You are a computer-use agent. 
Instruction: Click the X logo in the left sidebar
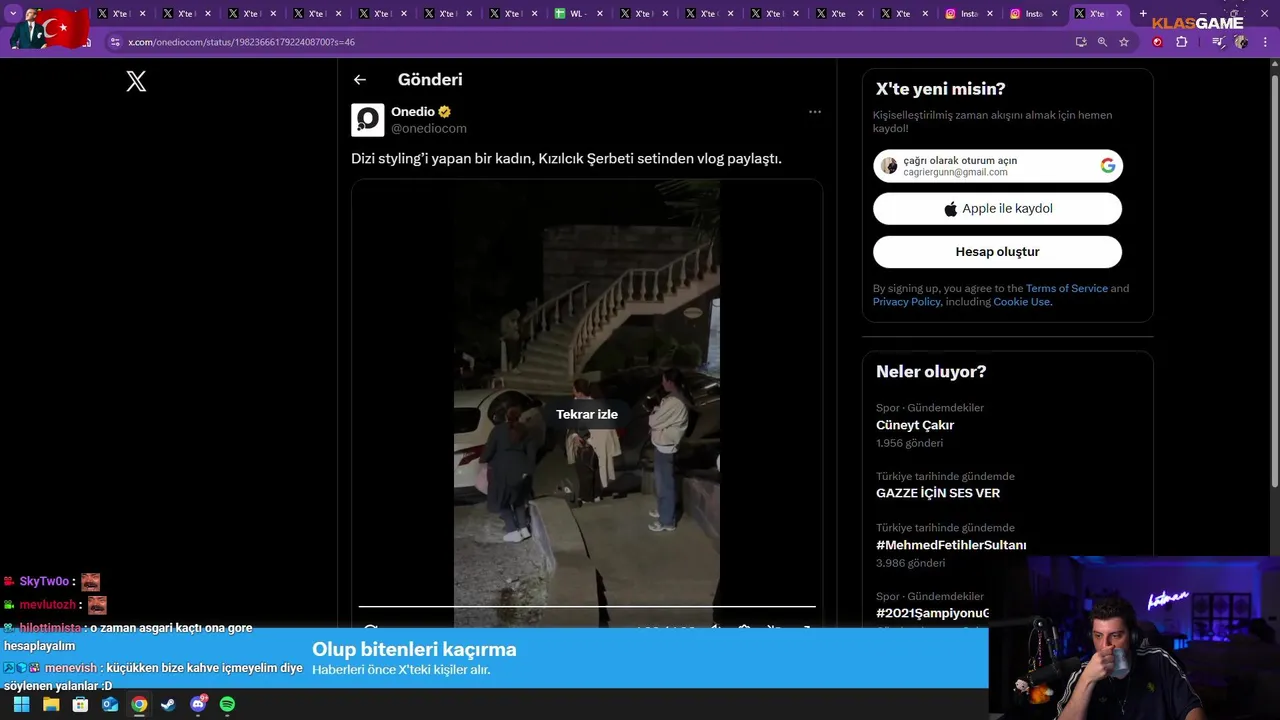click(x=136, y=82)
